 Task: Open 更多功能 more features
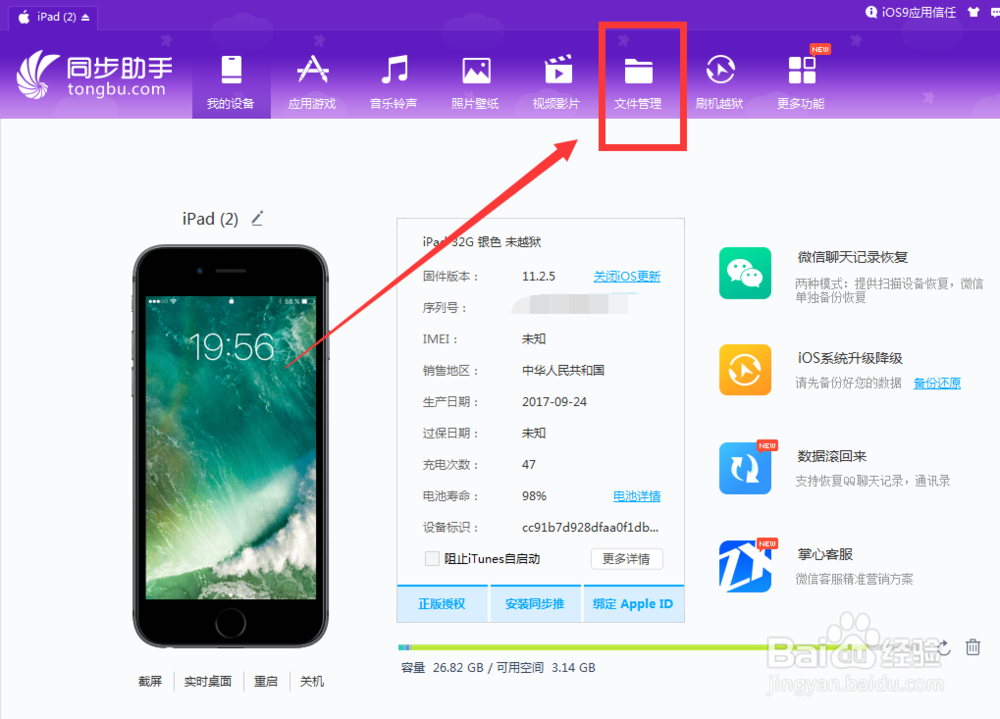(802, 81)
